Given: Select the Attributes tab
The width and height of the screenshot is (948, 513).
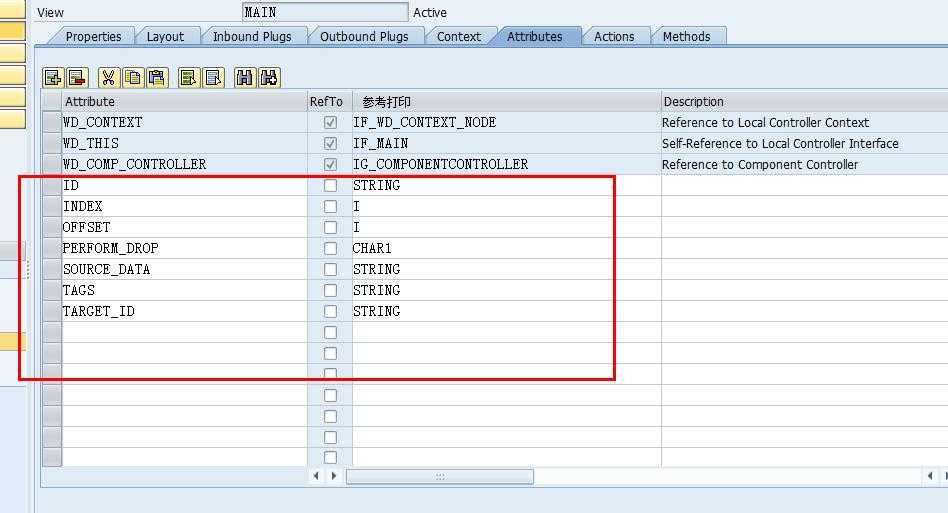Looking at the screenshot, I should [x=534, y=36].
